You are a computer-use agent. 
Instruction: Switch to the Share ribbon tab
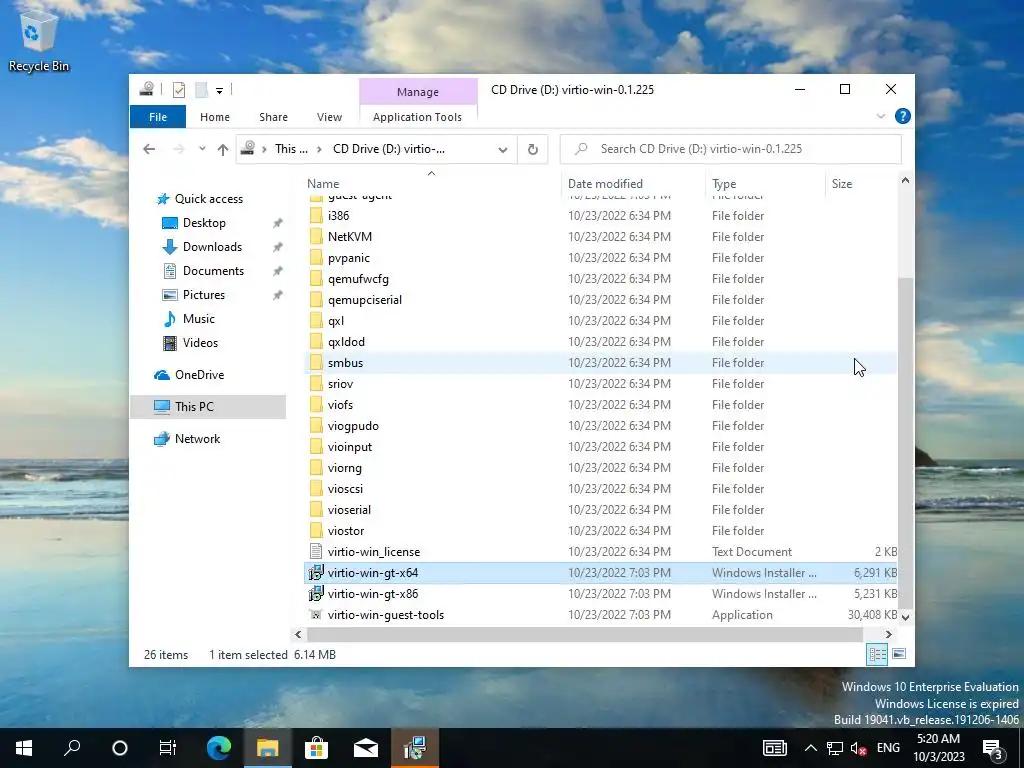pos(273,117)
